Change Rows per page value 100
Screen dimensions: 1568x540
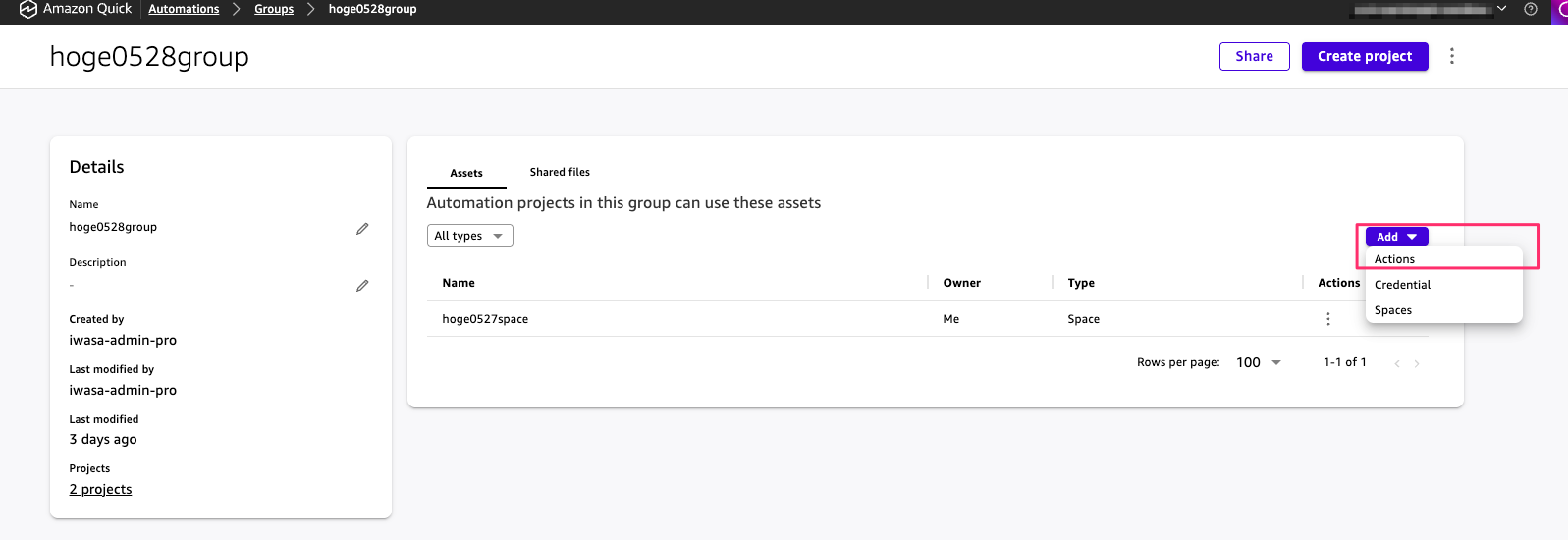click(1259, 362)
